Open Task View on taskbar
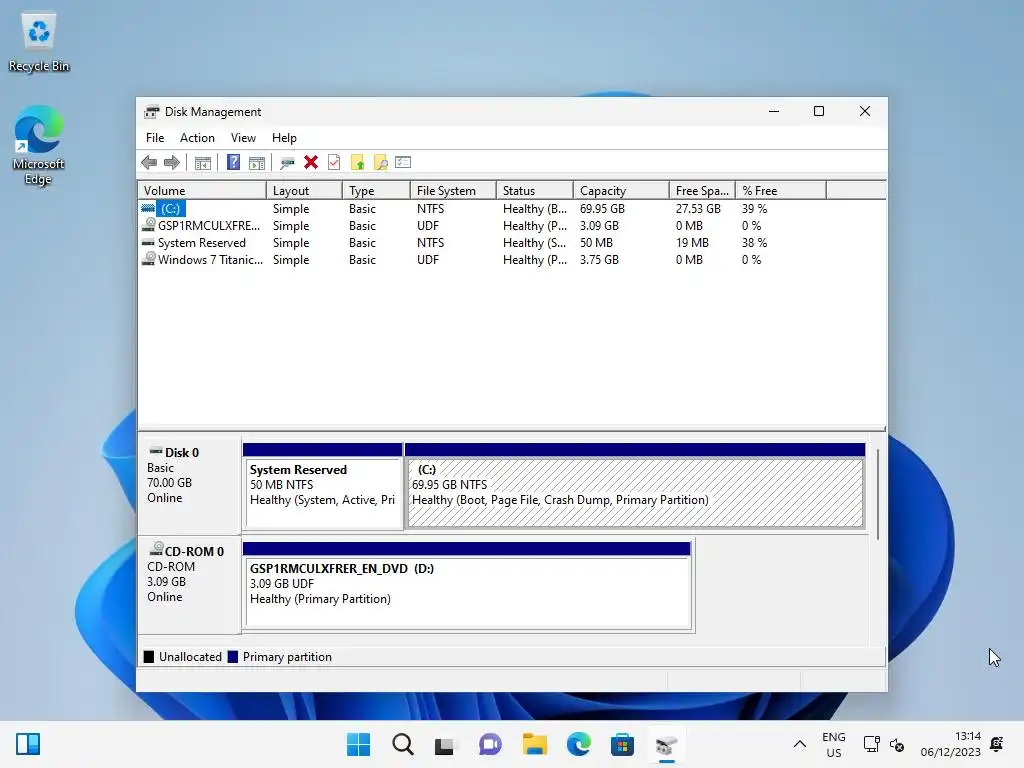This screenshot has height=768, width=1024. click(x=445, y=744)
